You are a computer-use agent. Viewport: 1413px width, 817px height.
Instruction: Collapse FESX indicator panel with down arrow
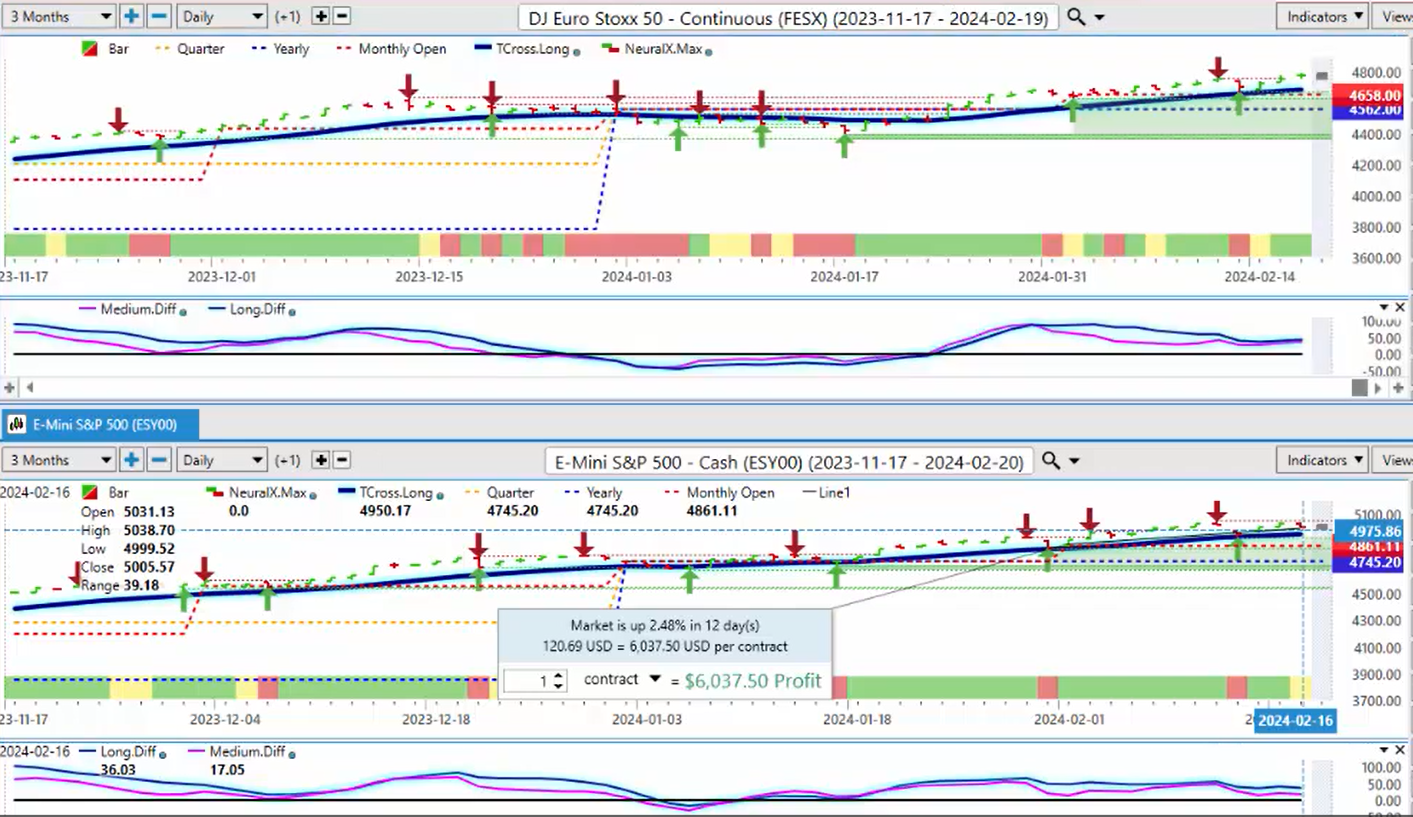[x=1384, y=308]
